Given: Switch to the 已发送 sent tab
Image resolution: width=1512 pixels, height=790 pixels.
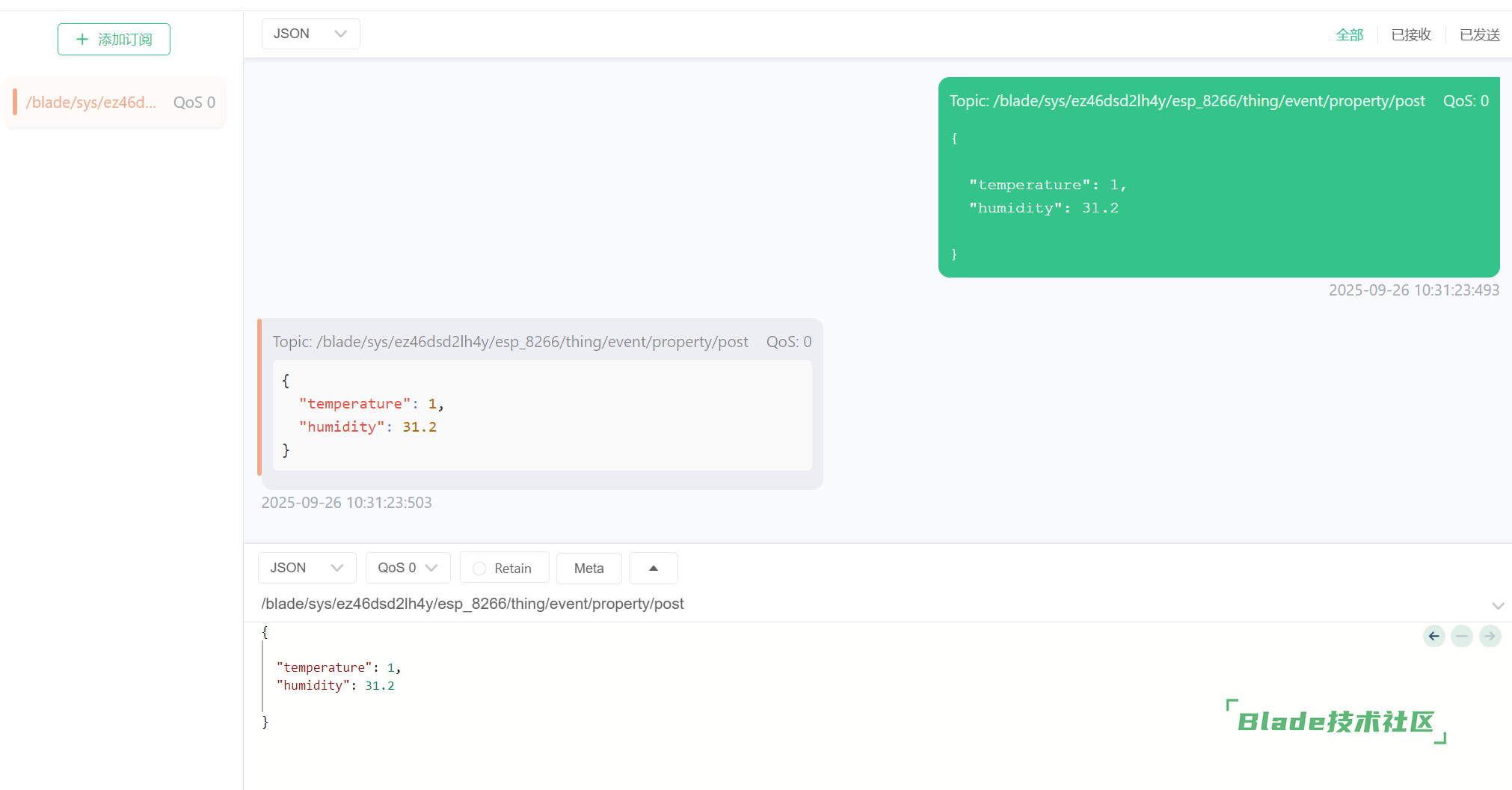Looking at the screenshot, I should click(1479, 34).
